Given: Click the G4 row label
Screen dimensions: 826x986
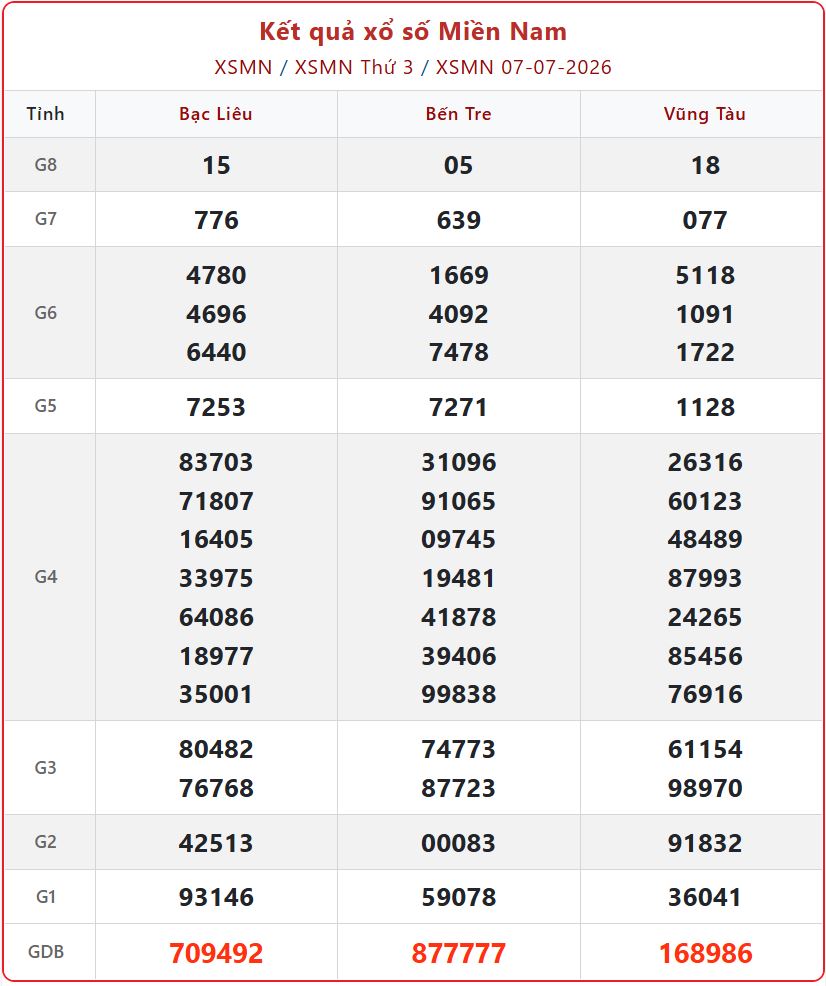Looking at the screenshot, I should click(46, 577).
